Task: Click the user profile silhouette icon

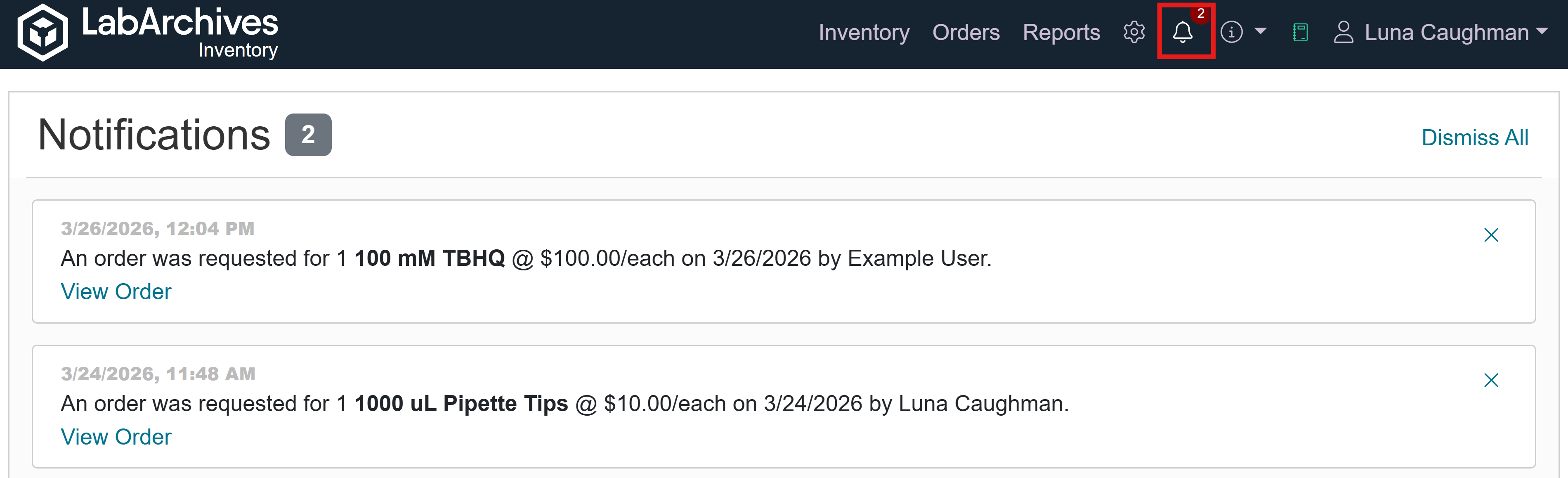Action: point(1344,32)
